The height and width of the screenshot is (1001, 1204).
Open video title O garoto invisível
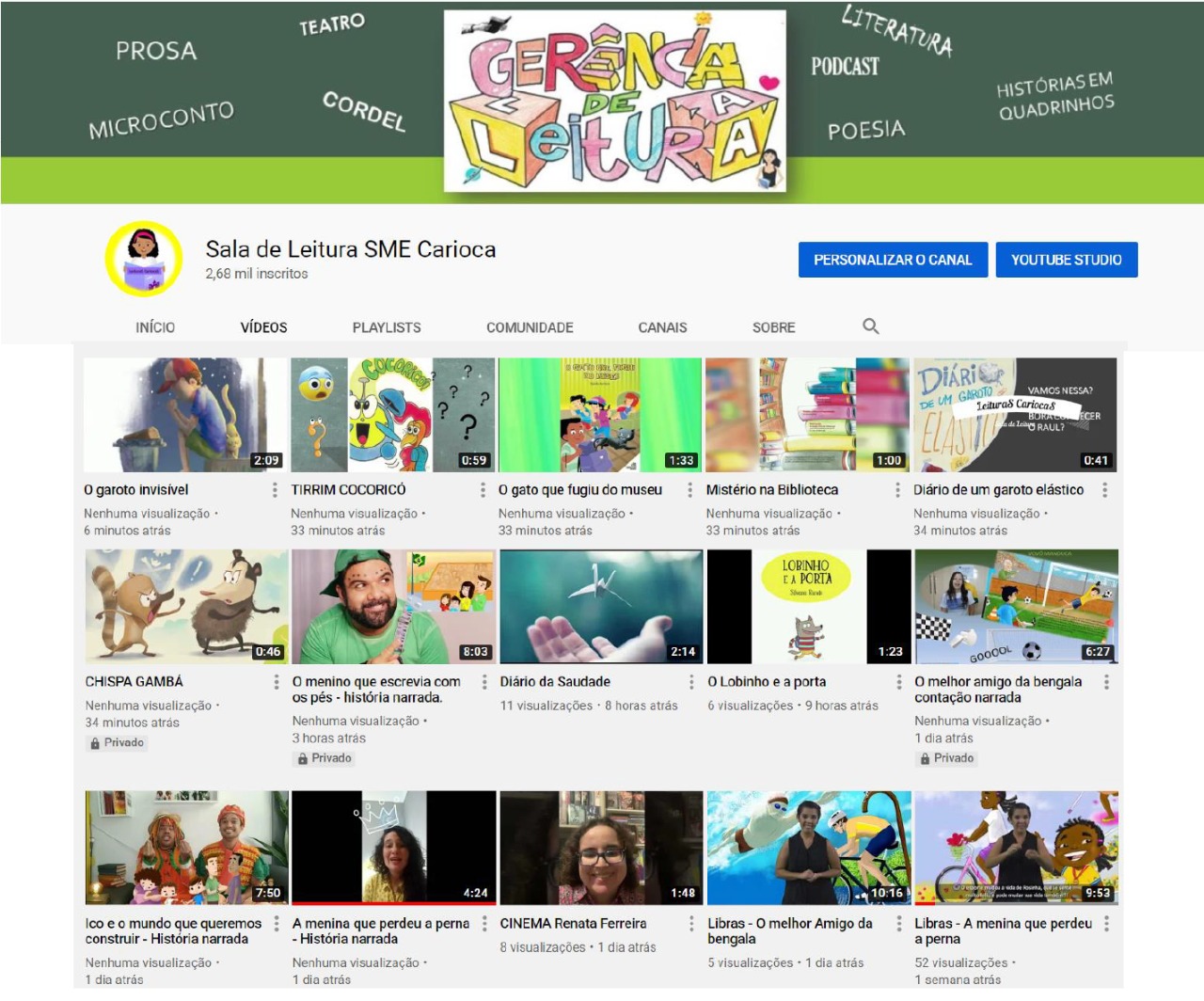136,490
